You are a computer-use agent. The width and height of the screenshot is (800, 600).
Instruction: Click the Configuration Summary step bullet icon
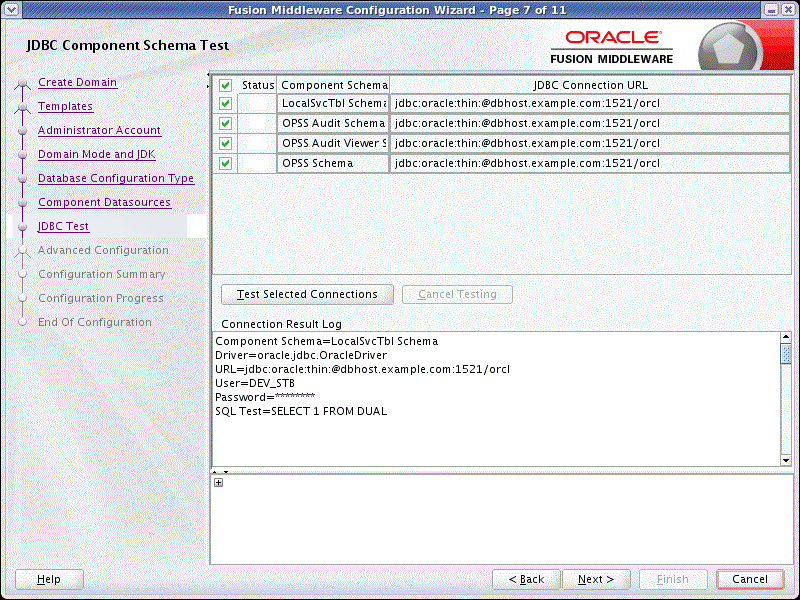pyautogui.click(x=22, y=274)
